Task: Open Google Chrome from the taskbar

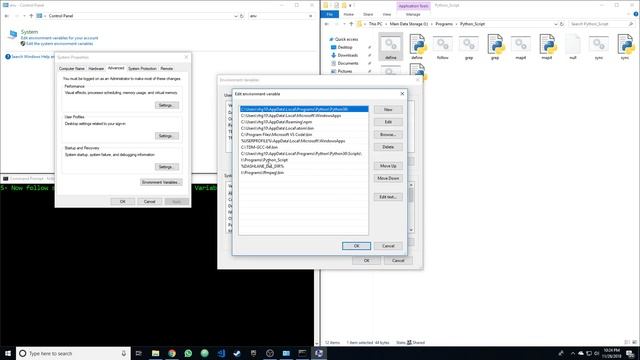Action: click(x=172, y=353)
